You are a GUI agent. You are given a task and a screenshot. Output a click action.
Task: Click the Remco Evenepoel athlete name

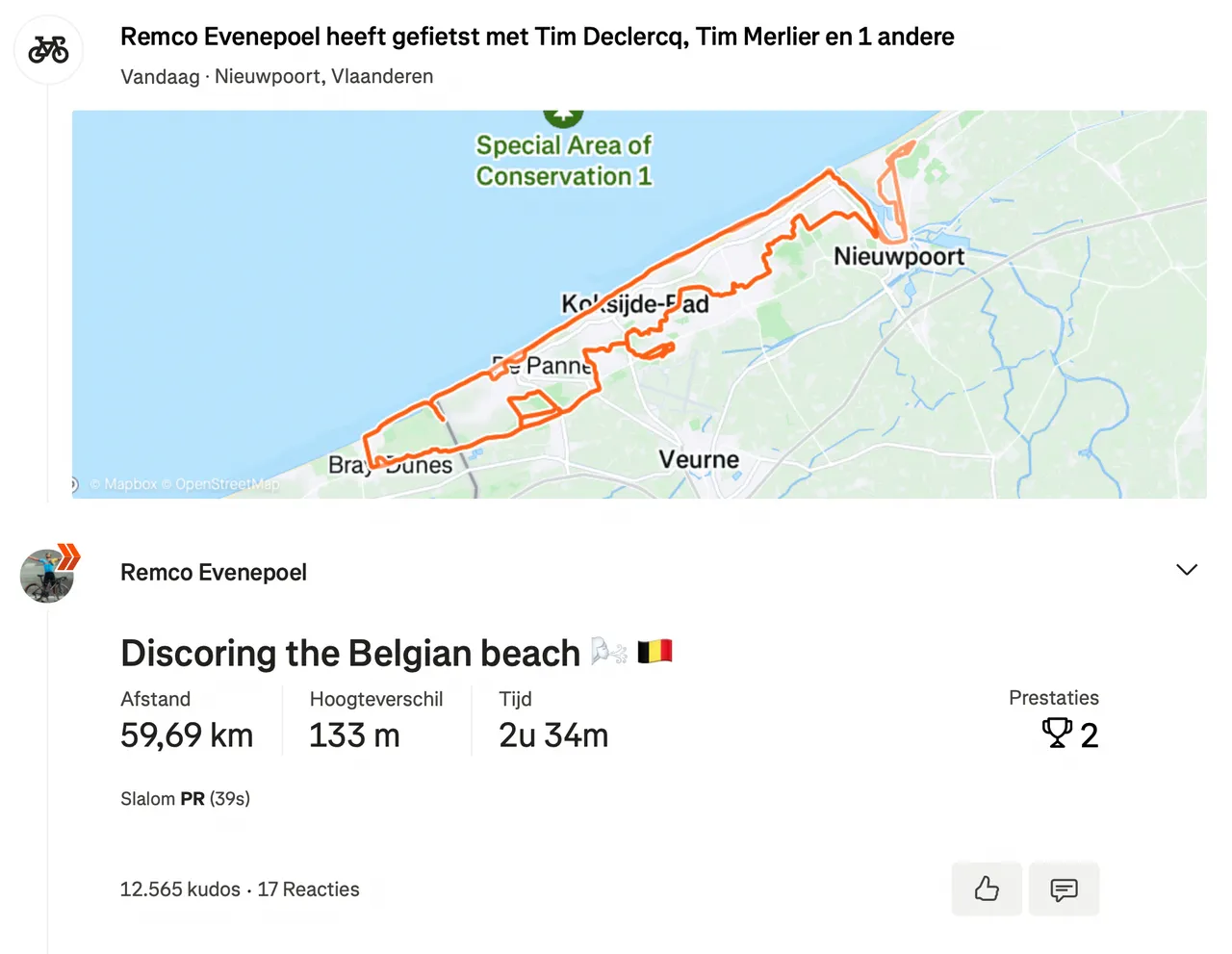[214, 572]
